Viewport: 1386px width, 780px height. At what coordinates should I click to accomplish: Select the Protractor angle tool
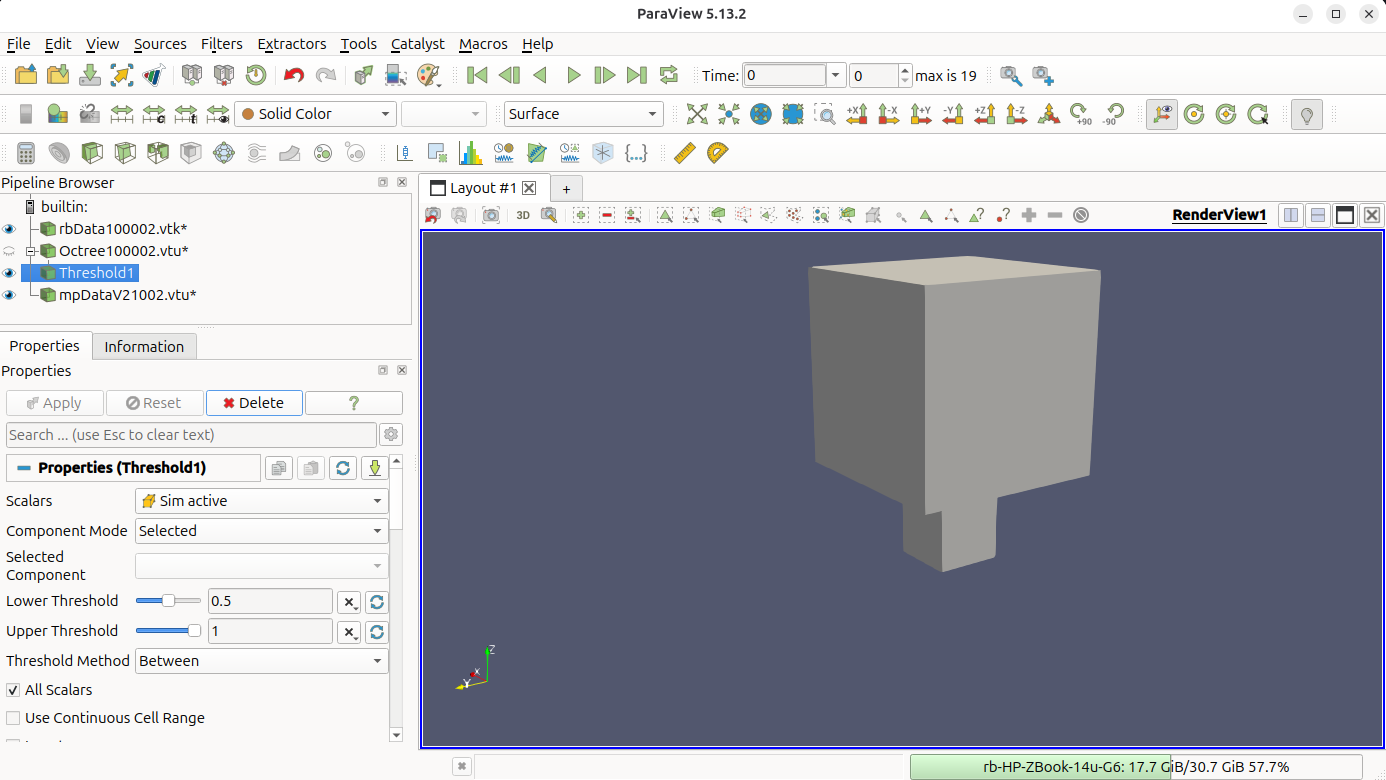click(717, 153)
